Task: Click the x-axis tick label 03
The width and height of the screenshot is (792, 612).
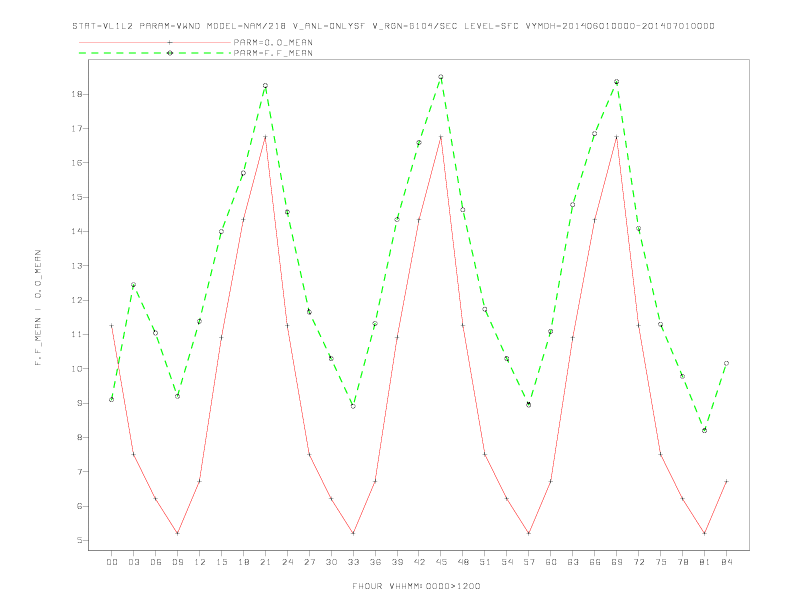Action: tap(133, 562)
